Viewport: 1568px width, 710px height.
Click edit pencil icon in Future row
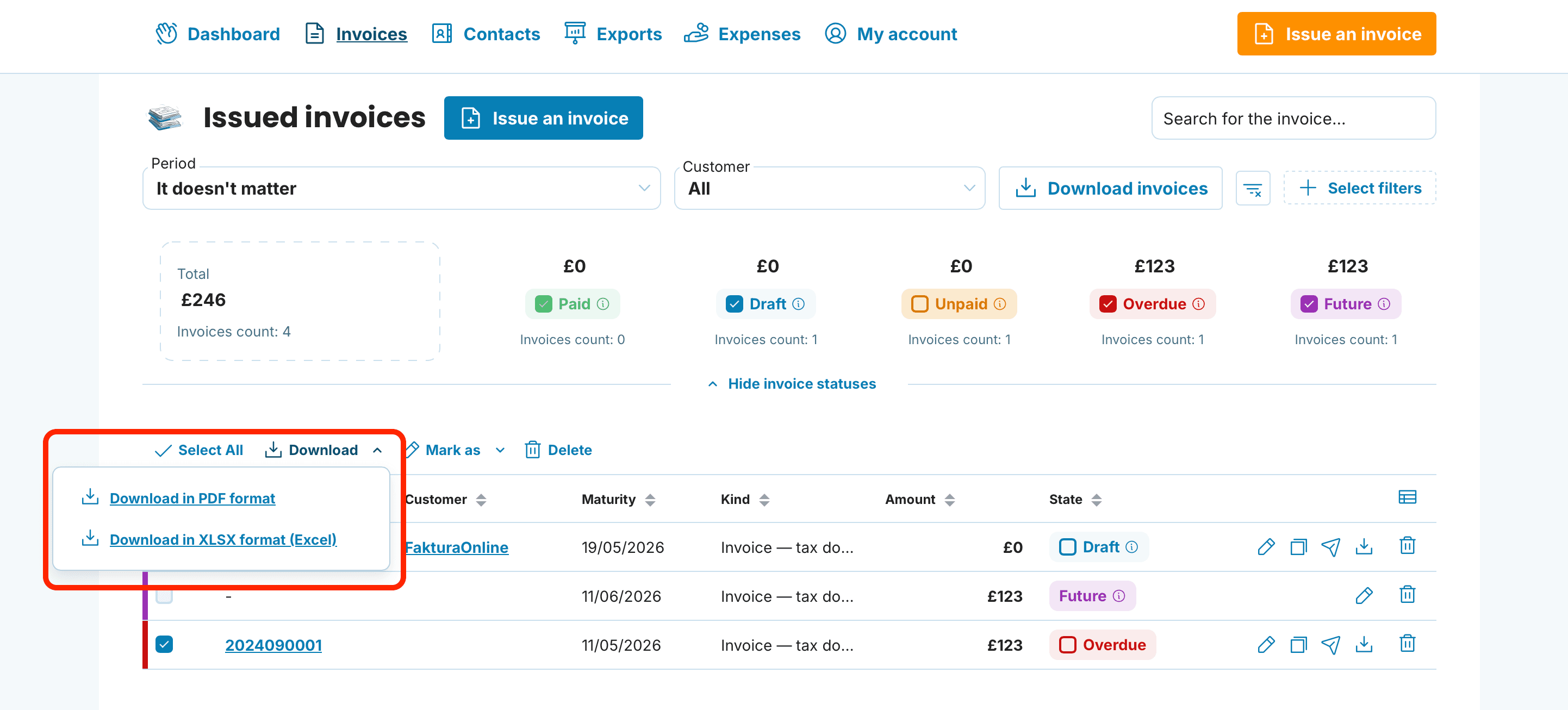point(1364,595)
